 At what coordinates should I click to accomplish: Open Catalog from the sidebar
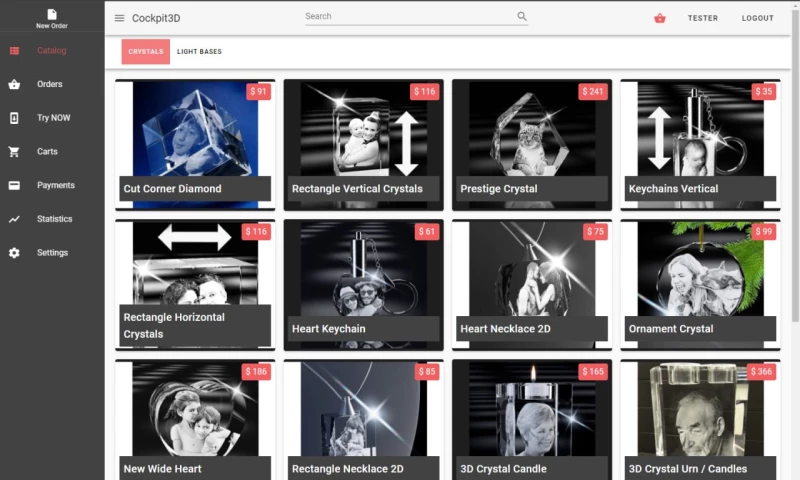52,50
